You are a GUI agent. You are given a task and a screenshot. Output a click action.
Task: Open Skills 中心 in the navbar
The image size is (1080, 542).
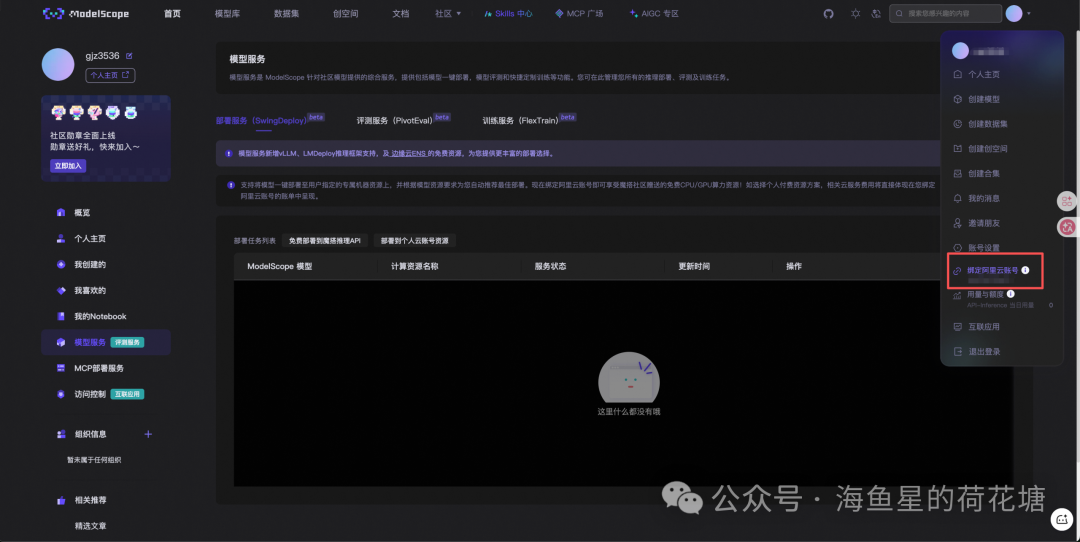tap(508, 14)
